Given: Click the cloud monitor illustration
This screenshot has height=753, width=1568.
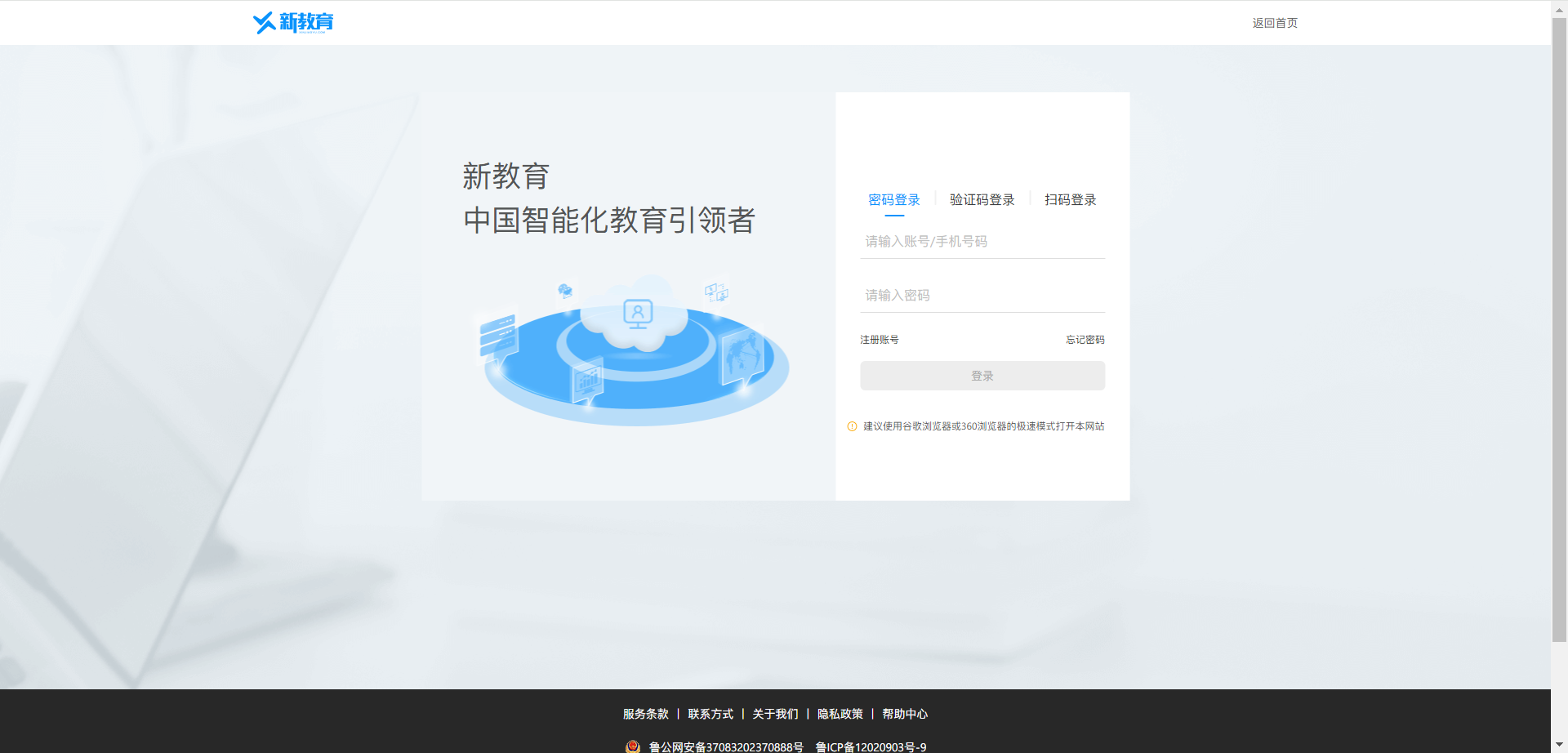Looking at the screenshot, I should pos(638,315).
